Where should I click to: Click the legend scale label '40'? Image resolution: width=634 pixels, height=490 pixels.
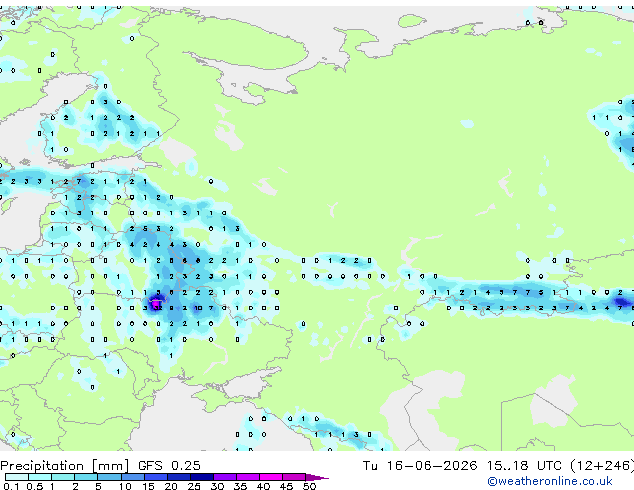click(263, 486)
